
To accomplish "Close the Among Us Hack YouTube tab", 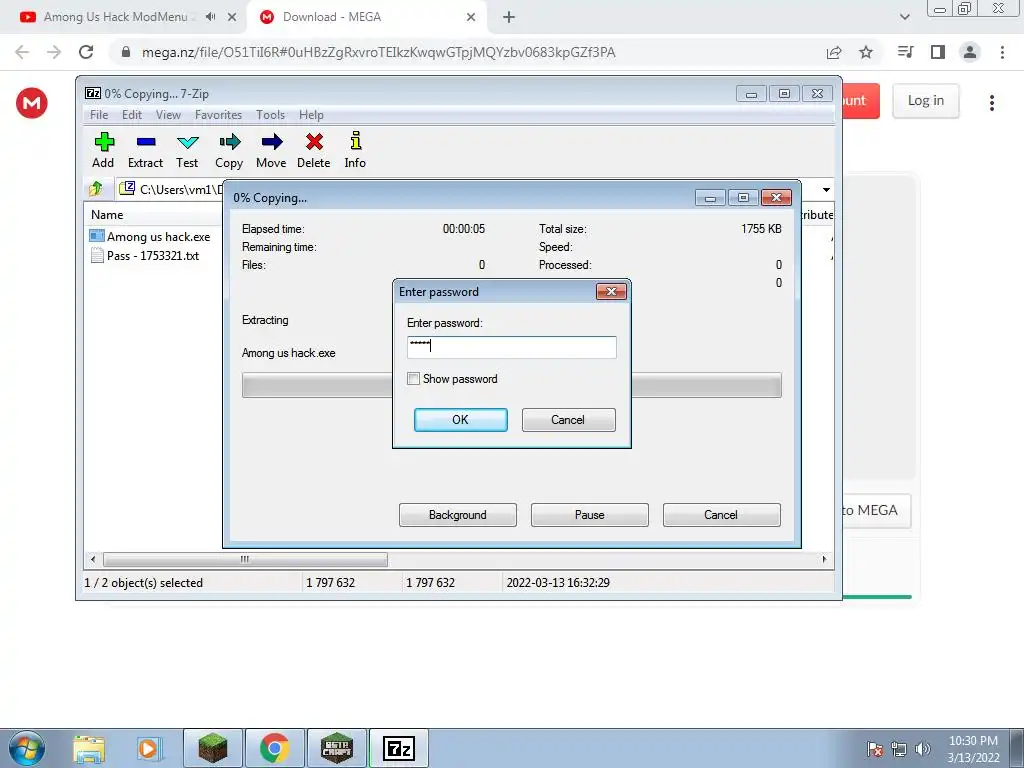I will click(x=232, y=17).
